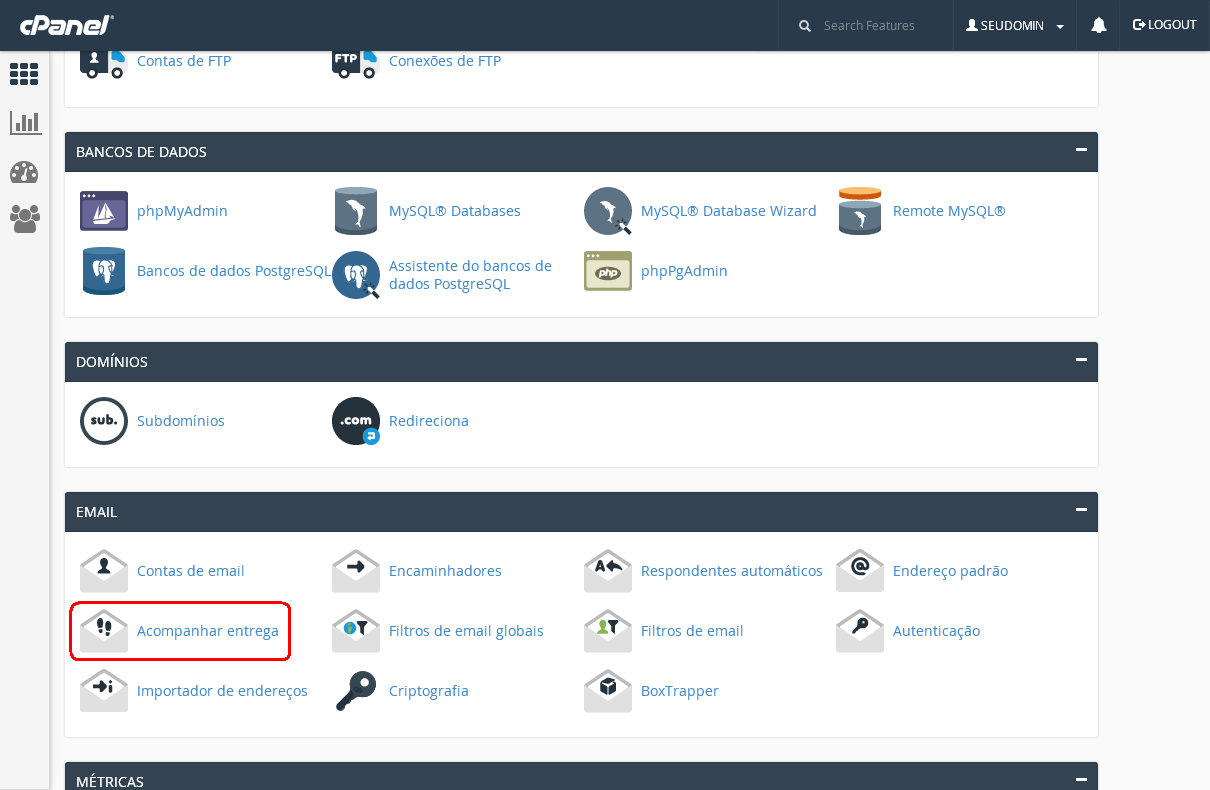Image resolution: width=1210 pixels, height=790 pixels.
Task: Click the MySQL Databases dolphin icon
Action: tap(356, 211)
